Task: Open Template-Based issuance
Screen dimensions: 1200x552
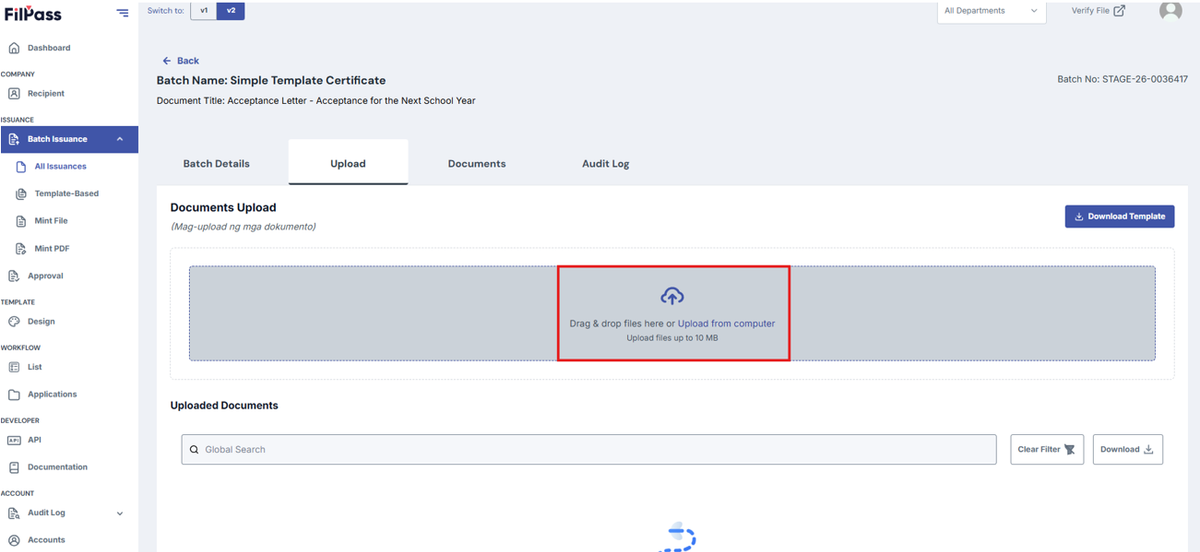Action: click(69, 193)
